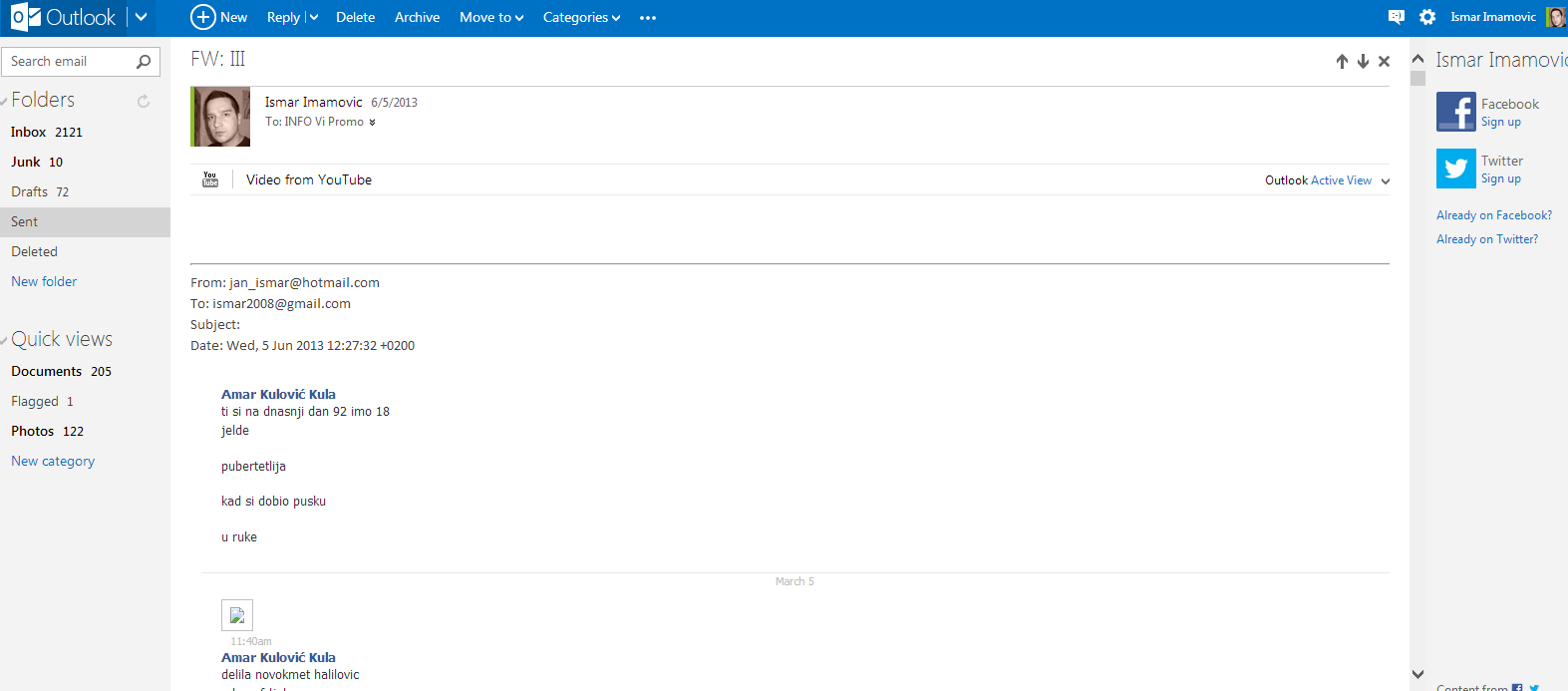The height and width of the screenshot is (691, 1568).
Task: Click the Facebook logo icon
Action: click(x=1455, y=112)
